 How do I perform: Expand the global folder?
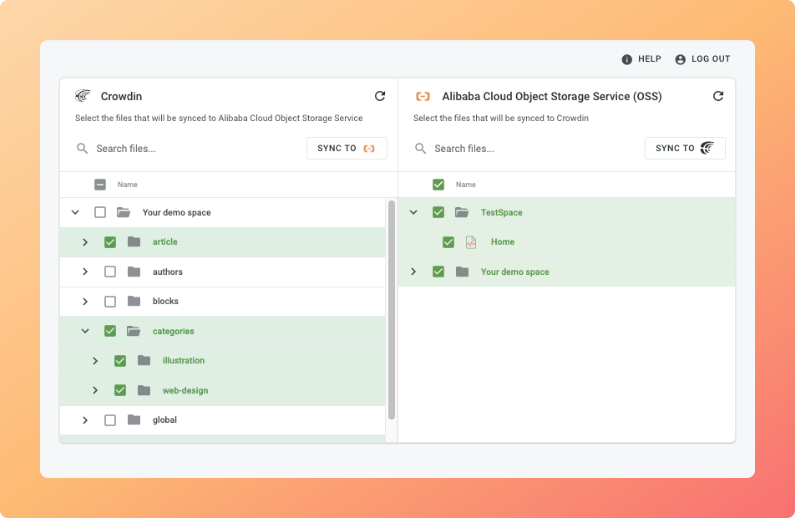85,420
